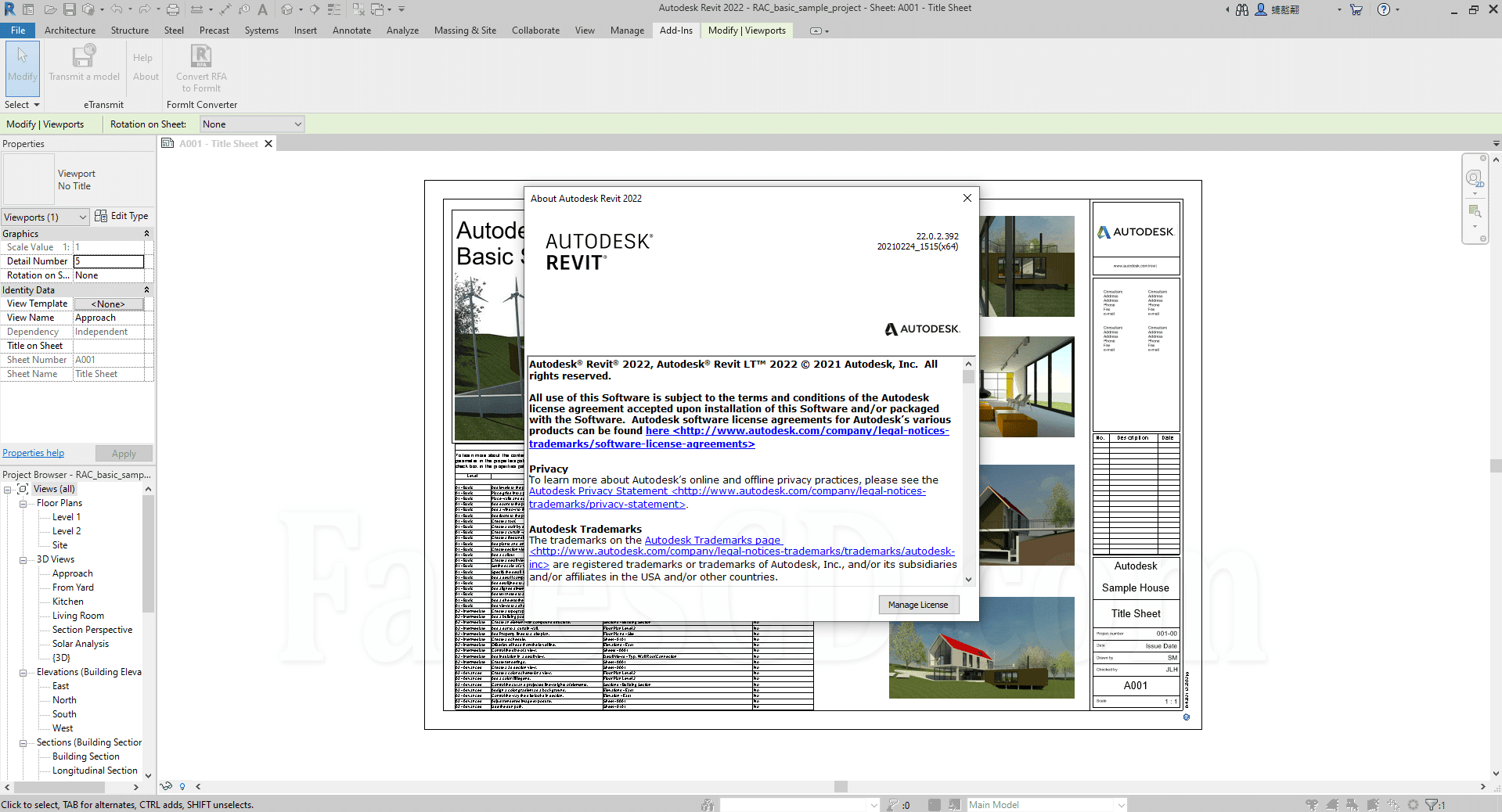Screen dimensions: 1502x812
Task: Click the Filter selection funnel icon
Action: (x=1433, y=805)
